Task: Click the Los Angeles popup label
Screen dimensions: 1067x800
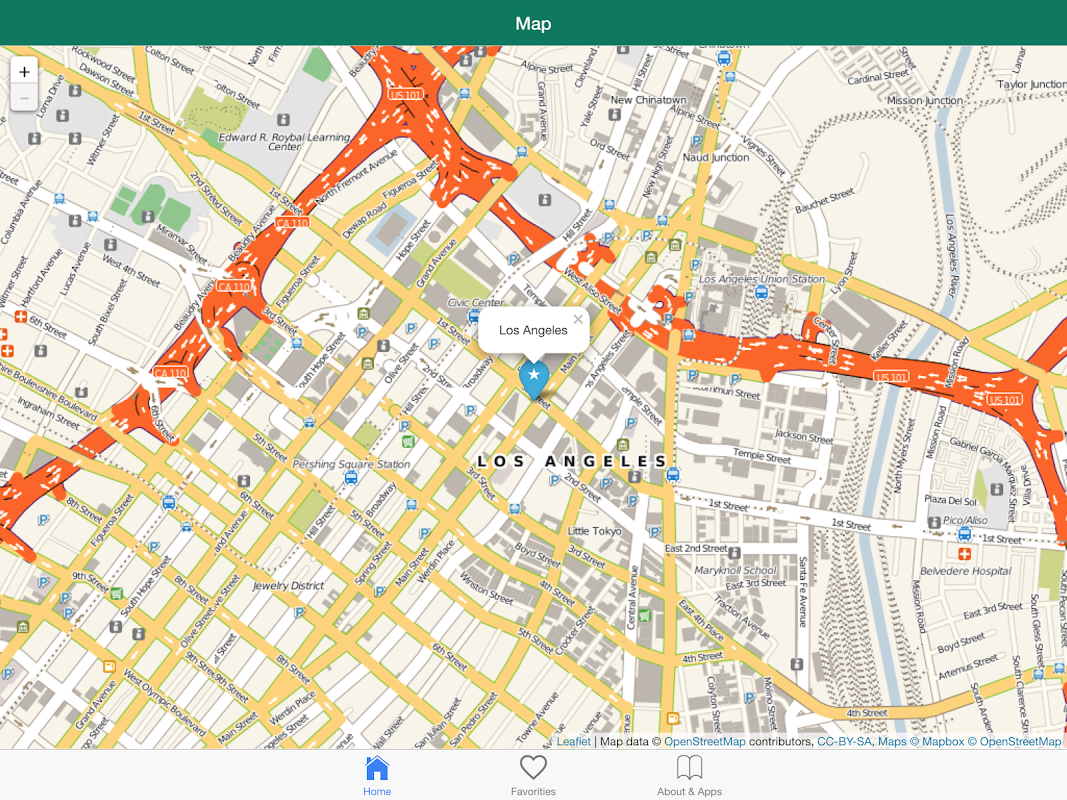Action: point(533,331)
